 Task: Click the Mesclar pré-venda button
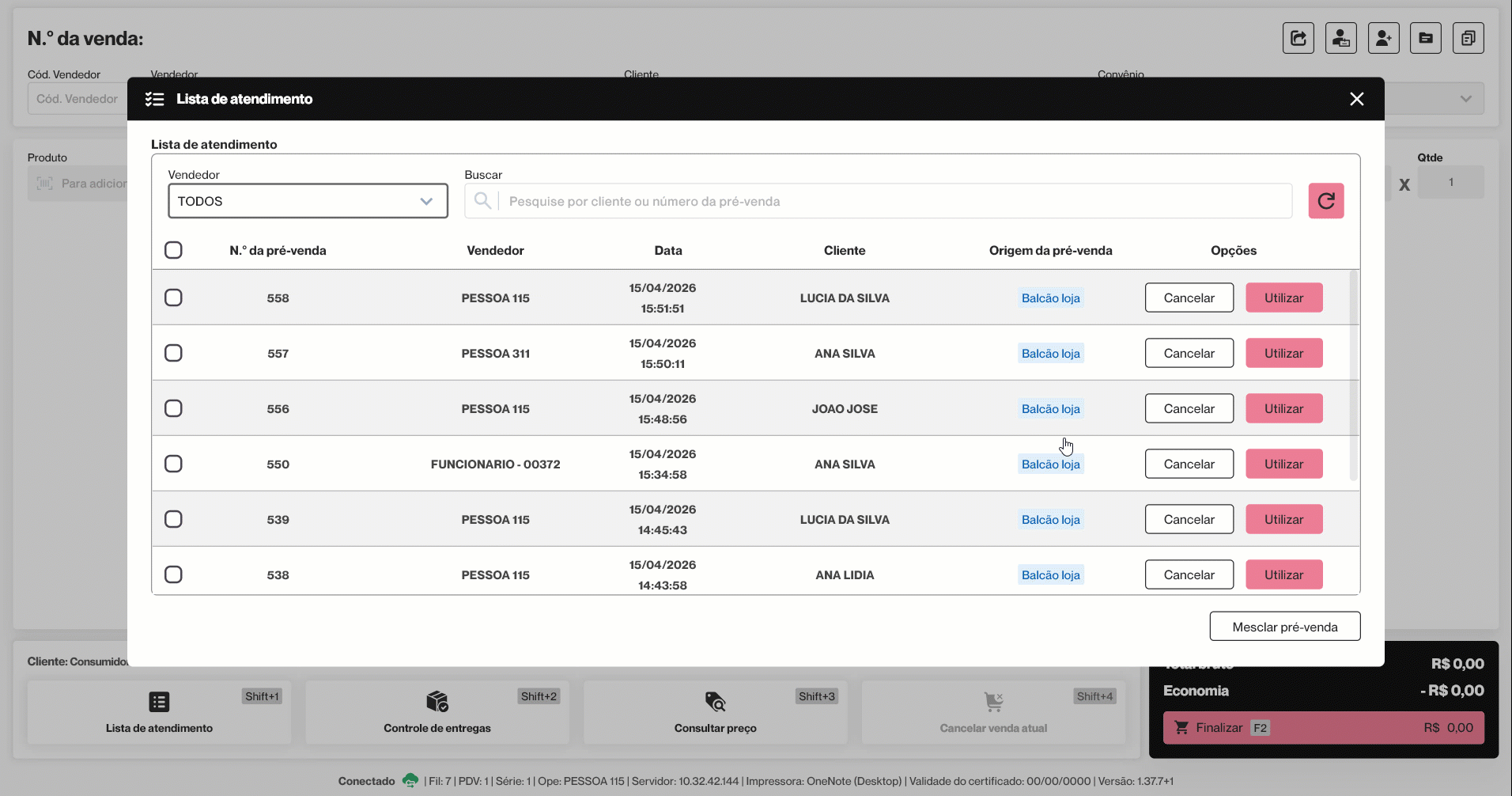click(x=1285, y=627)
